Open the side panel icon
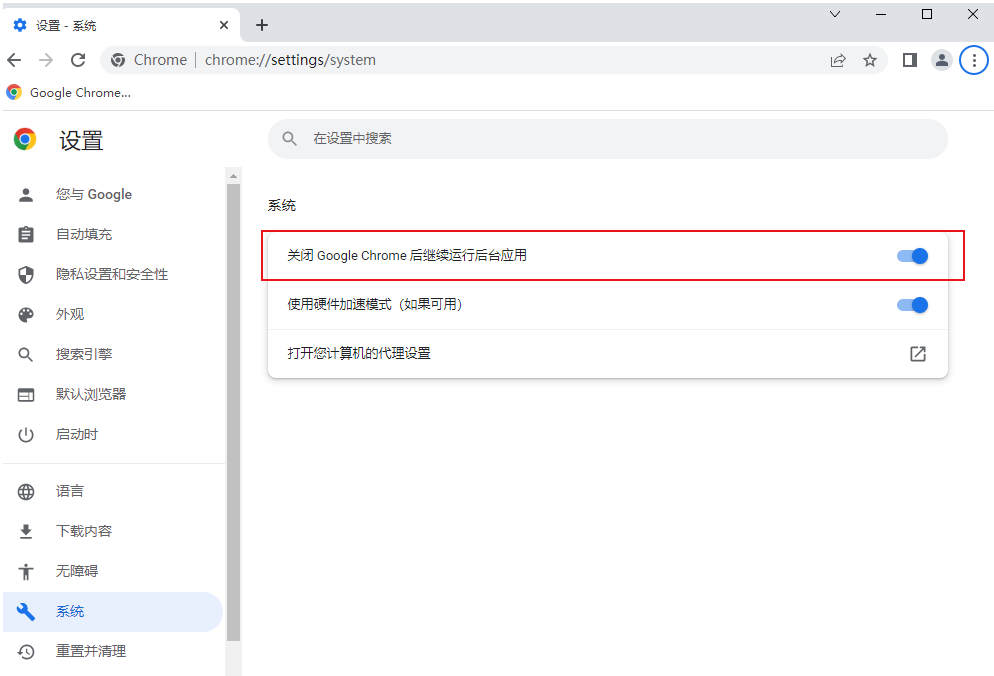Viewport: 994px width, 676px height. coord(910,60)
